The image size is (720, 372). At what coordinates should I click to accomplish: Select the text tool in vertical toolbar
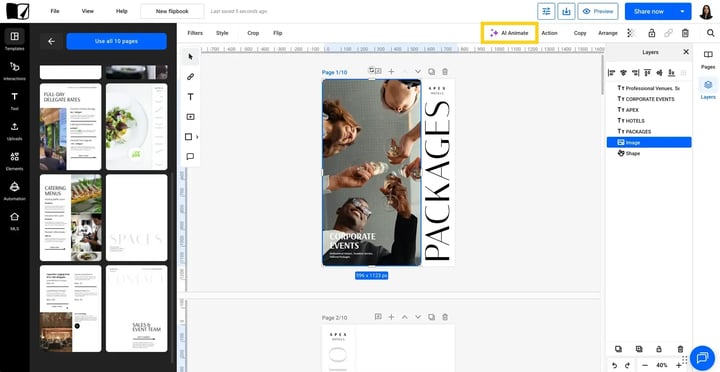click(190, 97)
